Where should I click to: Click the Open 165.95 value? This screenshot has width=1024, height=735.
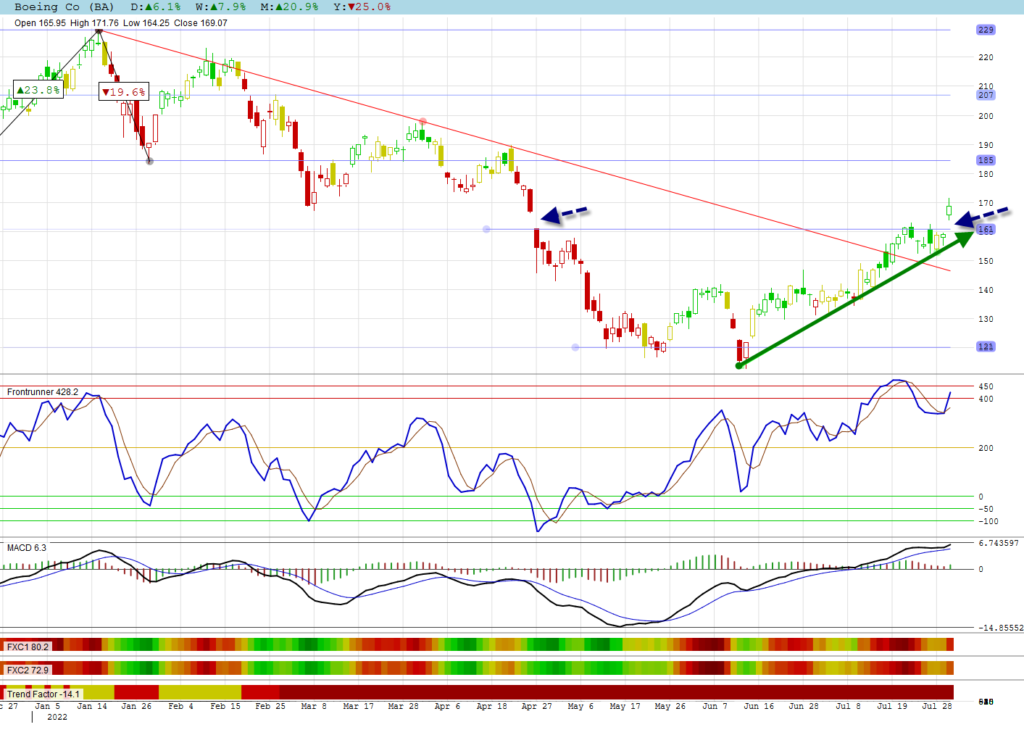[x=40, y=23]
